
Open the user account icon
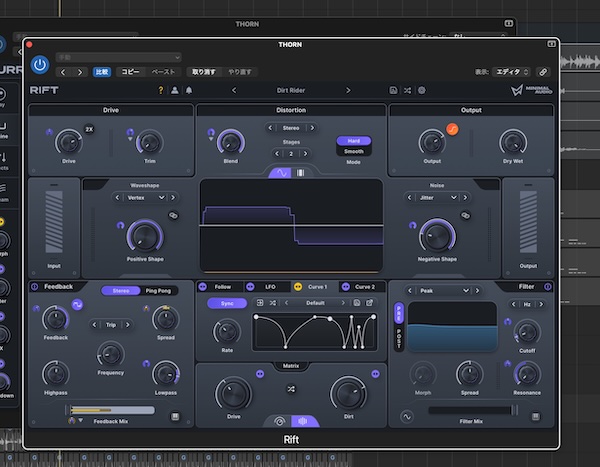(174, 90)
